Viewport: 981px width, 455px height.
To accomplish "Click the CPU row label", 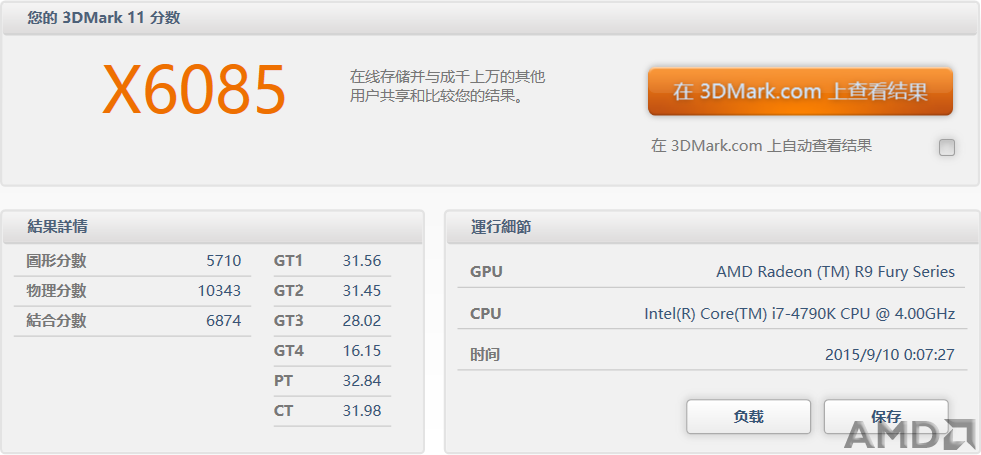I will [485, 314].
